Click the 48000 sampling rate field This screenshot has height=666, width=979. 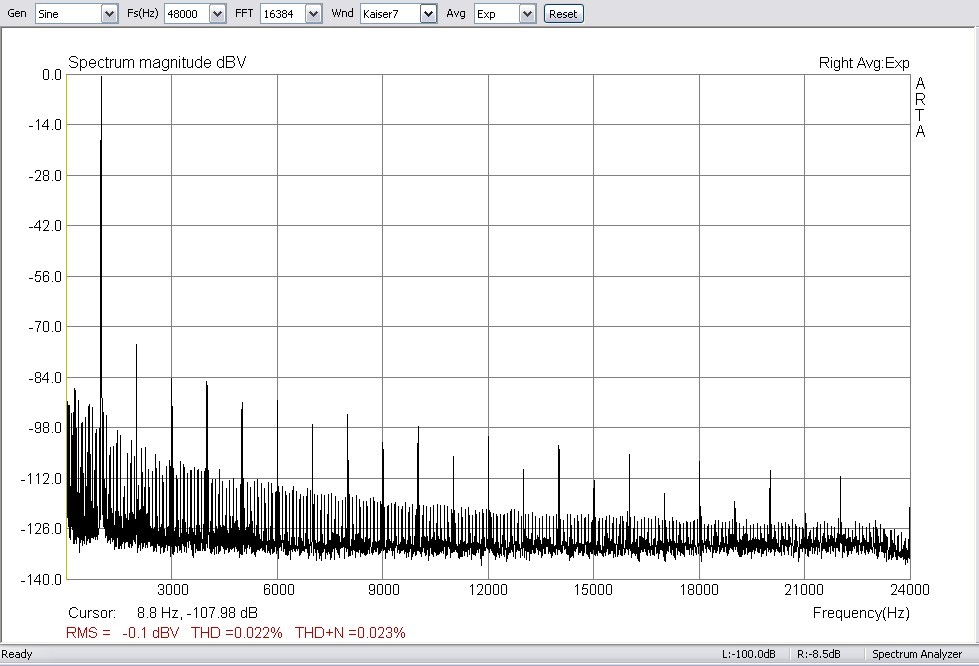(187, 14)
